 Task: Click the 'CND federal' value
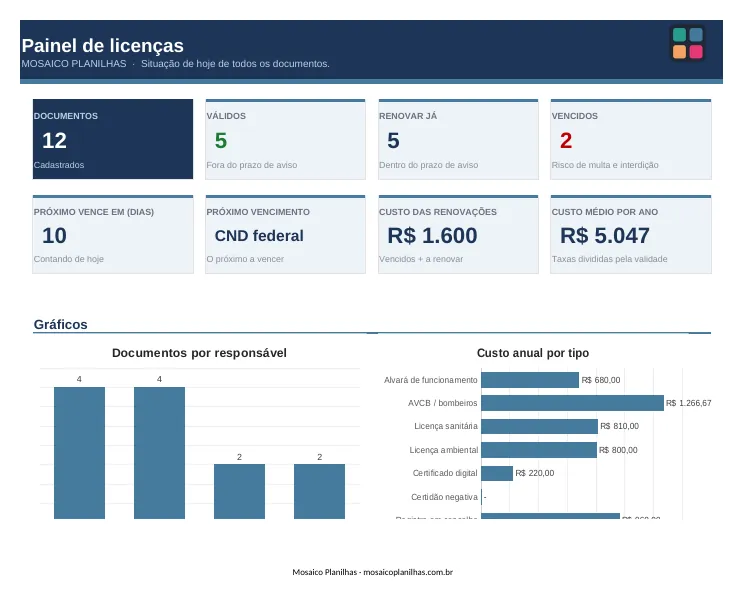point(259,235)
